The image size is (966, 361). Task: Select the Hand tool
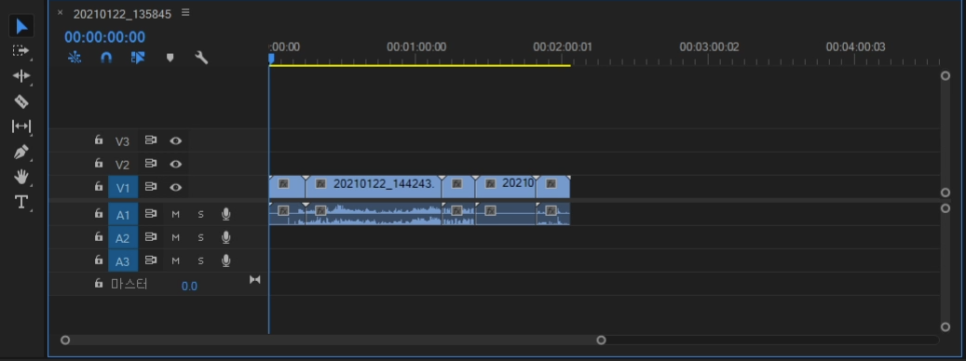tap(21, 177)
